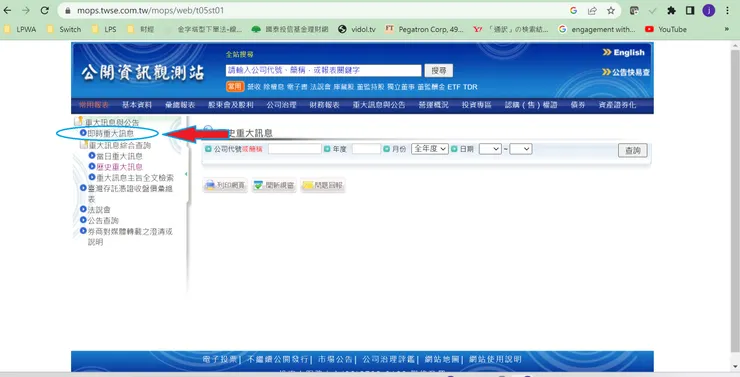The width and height of the screenshot is (740, 377).
Task: Click the 公司代號 company code input field
Action: coord(295,149)
